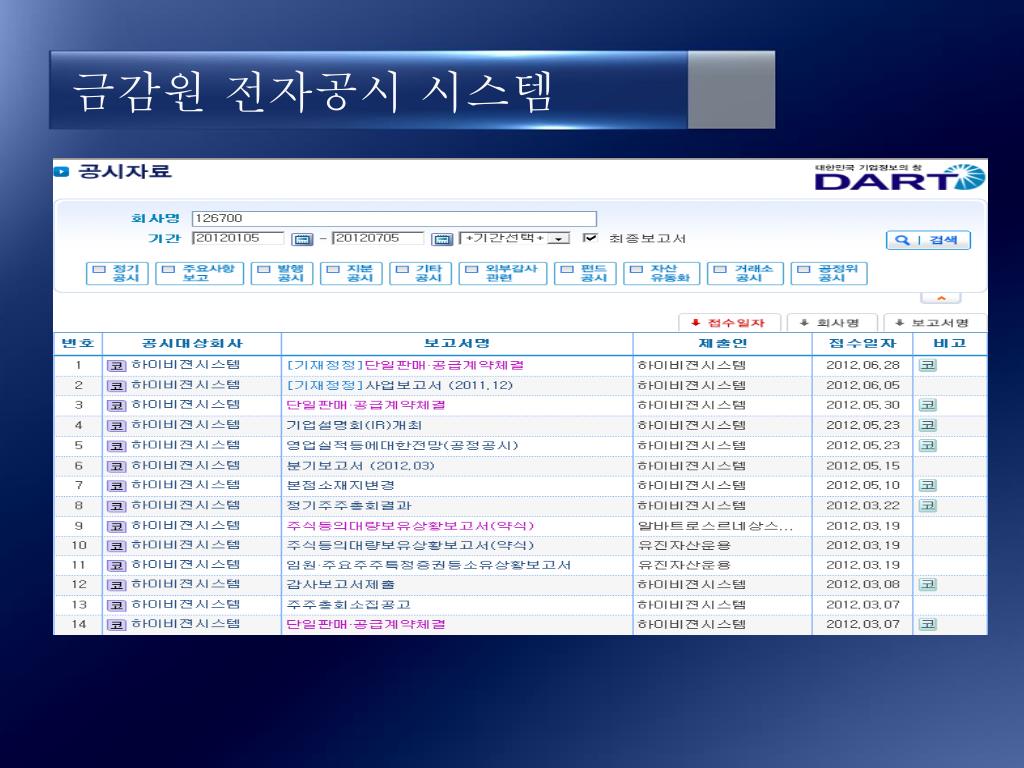
Task: Sort by 회사명 tab
Action: (x=831, y=323)
